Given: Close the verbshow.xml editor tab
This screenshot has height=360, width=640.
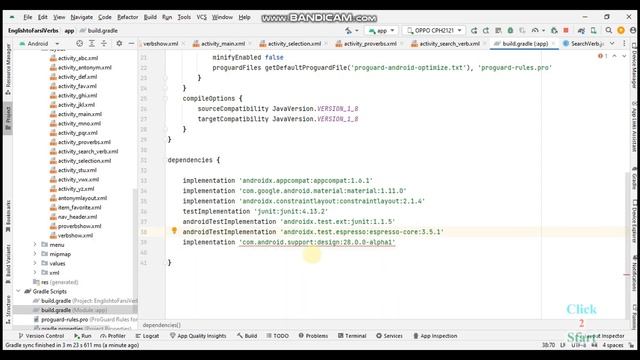Looking at the screenshot, I should tap(183, 44).
